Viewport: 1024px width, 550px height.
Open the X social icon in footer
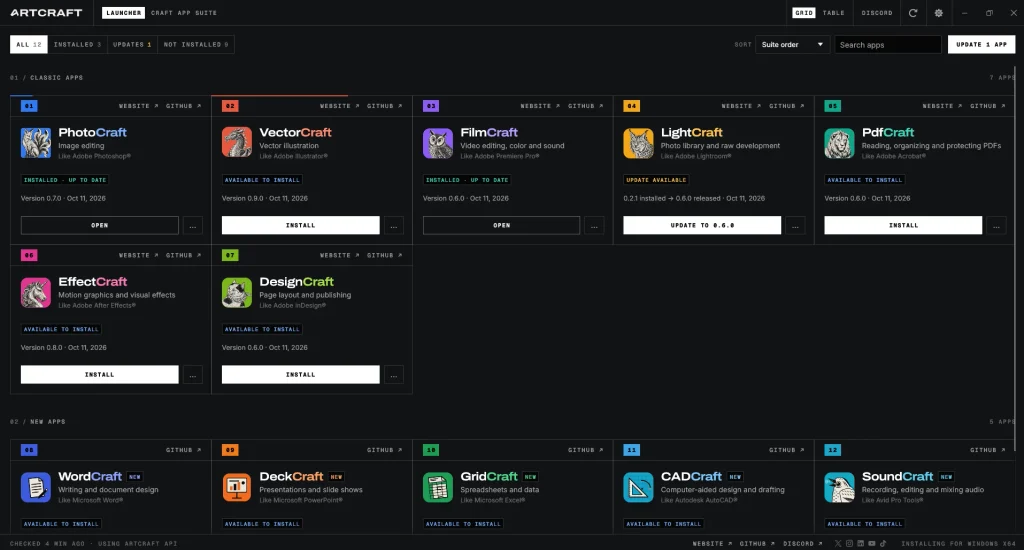[838, 543]
